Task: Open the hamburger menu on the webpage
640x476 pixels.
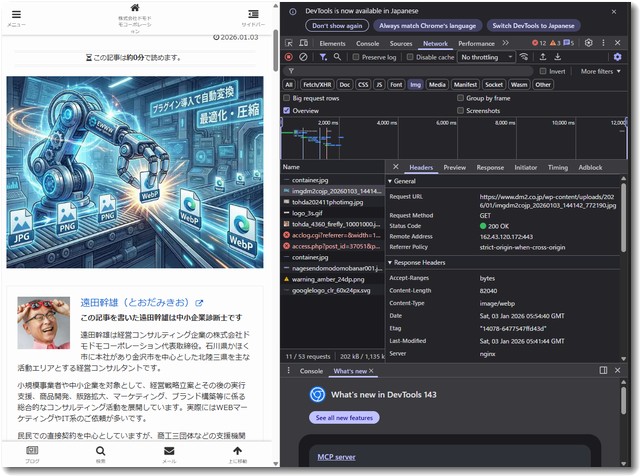Action: click(x=16, y=15)
